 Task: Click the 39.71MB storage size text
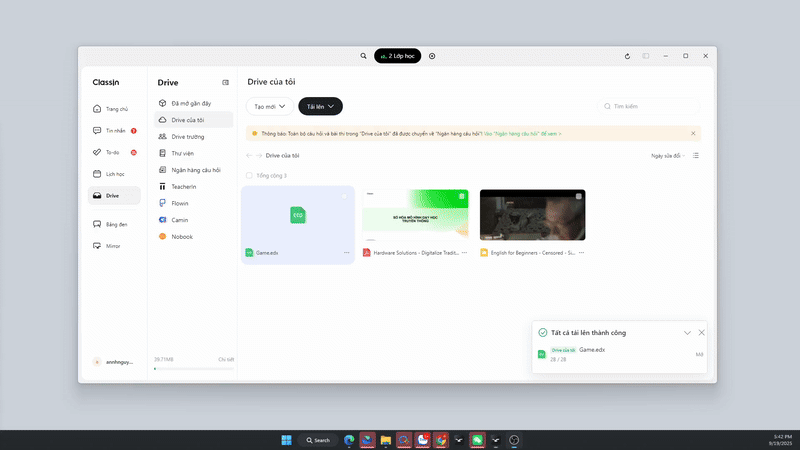click(x=164, y=360)
